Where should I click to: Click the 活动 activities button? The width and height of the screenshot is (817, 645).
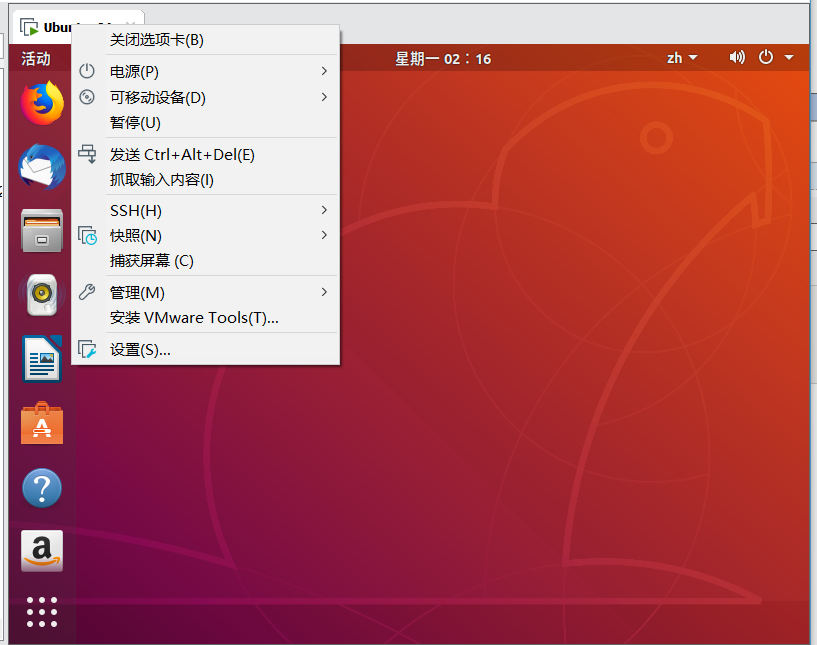tap(36, 59)
